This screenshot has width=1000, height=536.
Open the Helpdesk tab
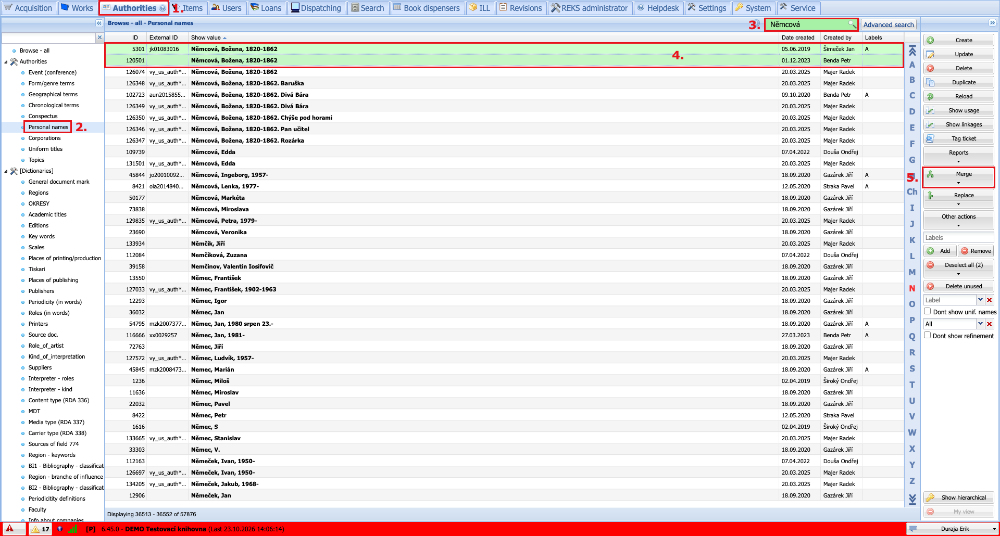click(x=658, y=8)
